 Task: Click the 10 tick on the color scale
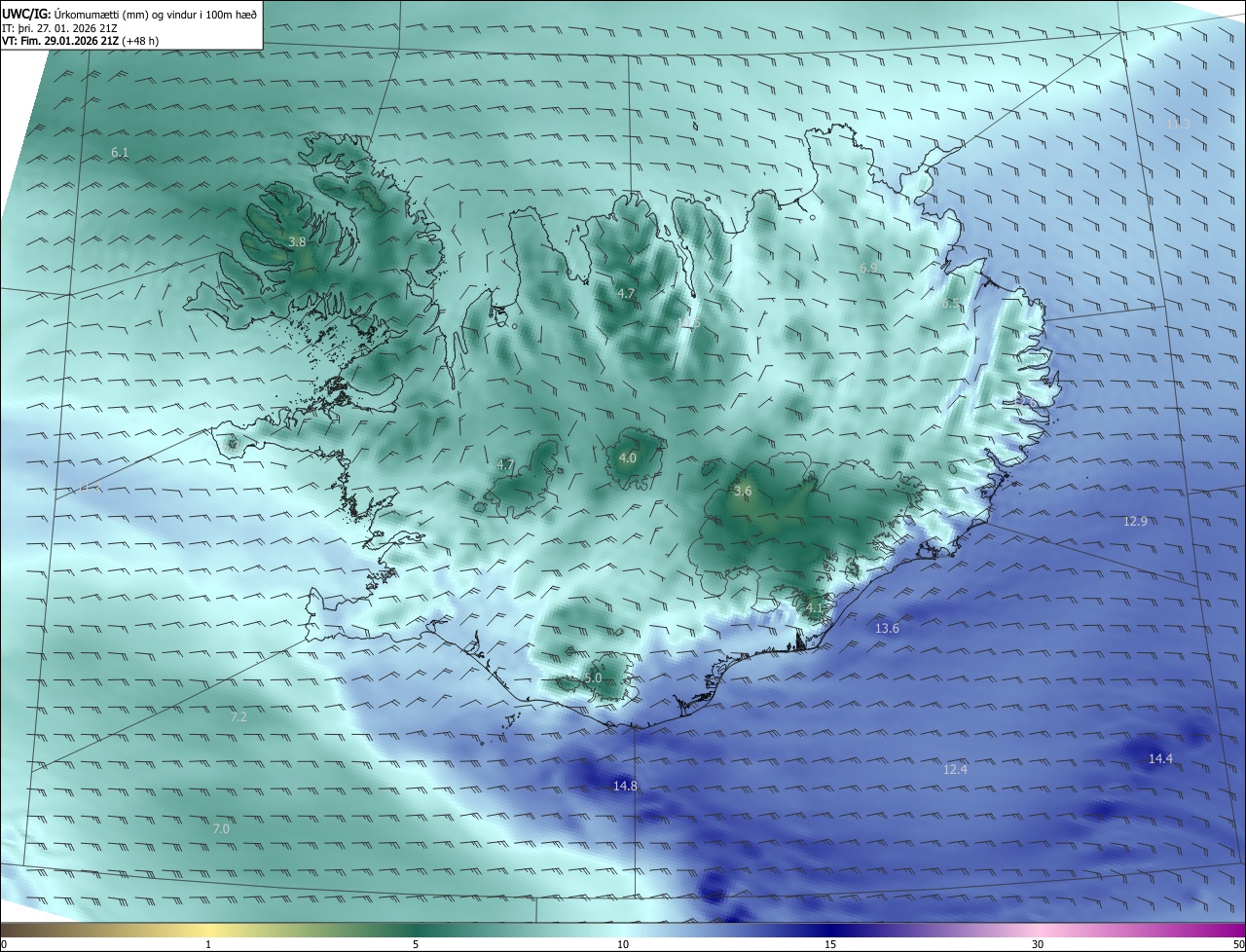tap(623, 945)
